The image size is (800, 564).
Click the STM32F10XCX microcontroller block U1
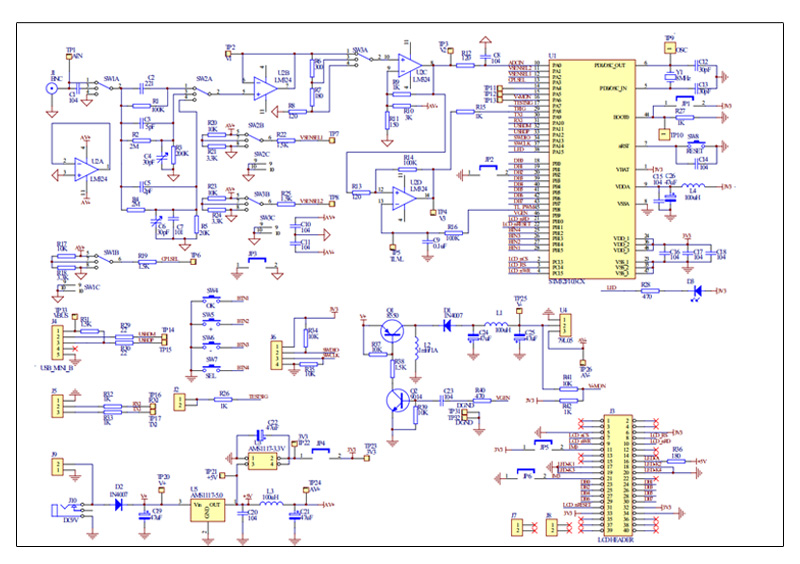pos(592,169)
